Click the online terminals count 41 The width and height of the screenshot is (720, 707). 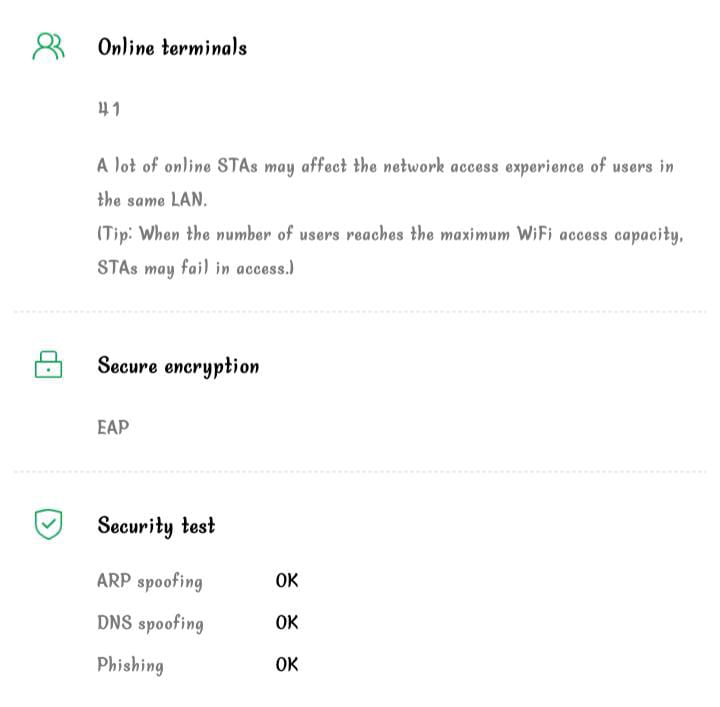109,109
